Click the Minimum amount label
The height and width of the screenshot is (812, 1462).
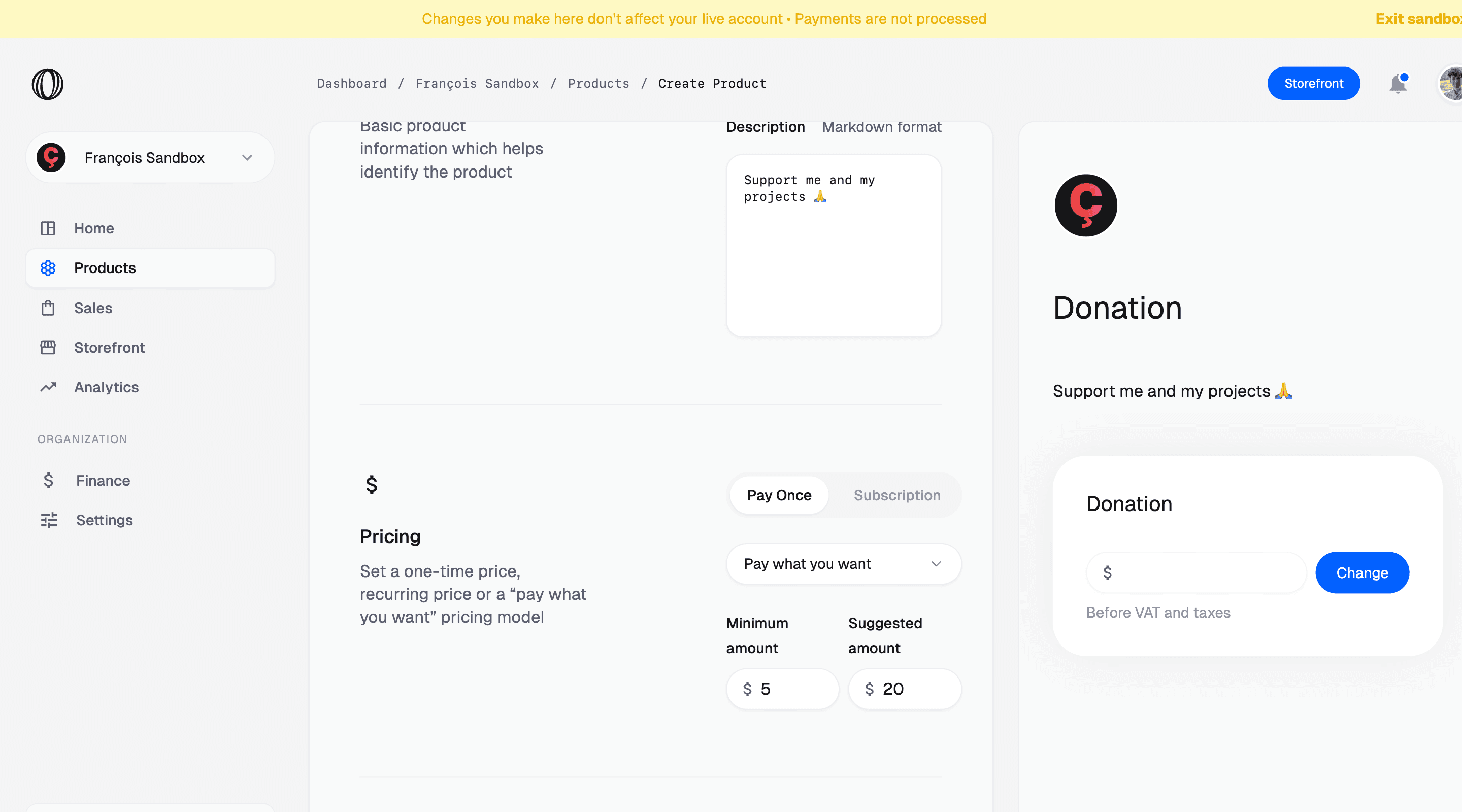757,635
